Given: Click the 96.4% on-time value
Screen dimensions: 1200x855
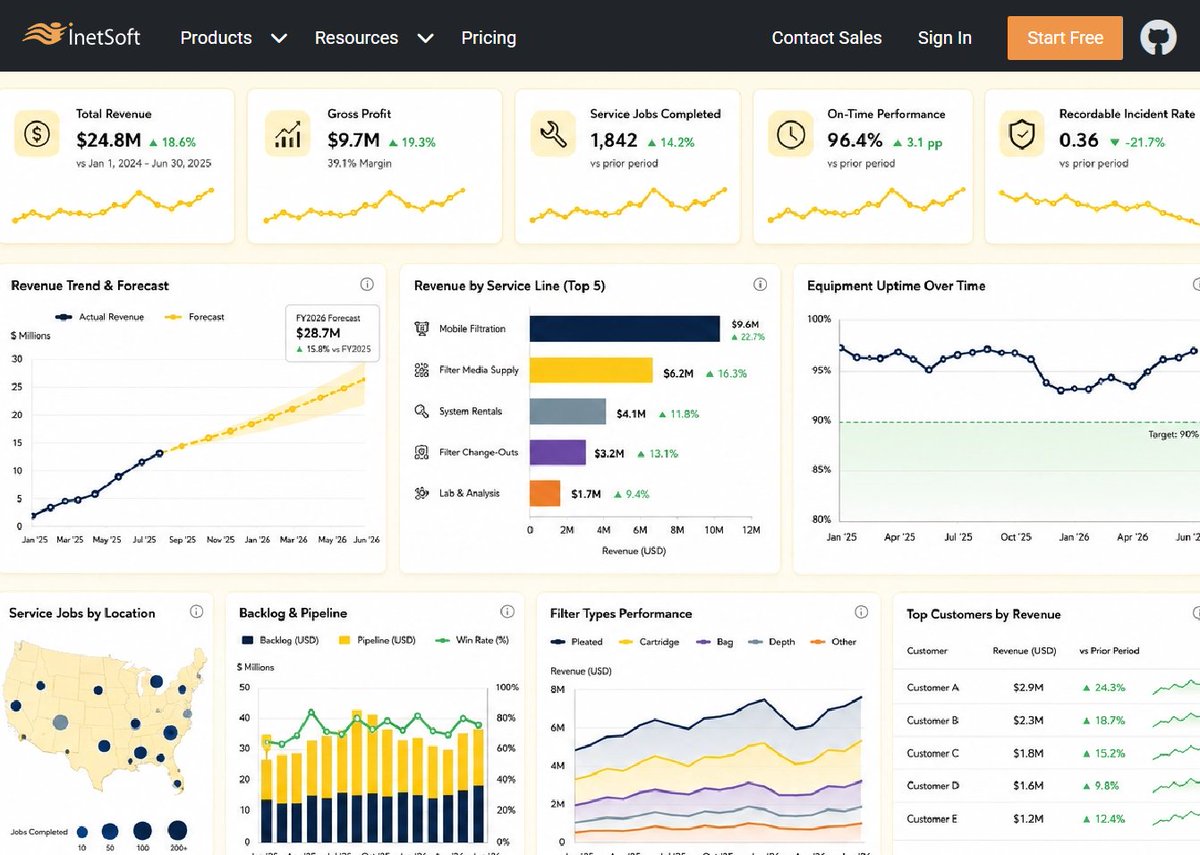Looking at the screenshot, I should (x=855, y=141).
